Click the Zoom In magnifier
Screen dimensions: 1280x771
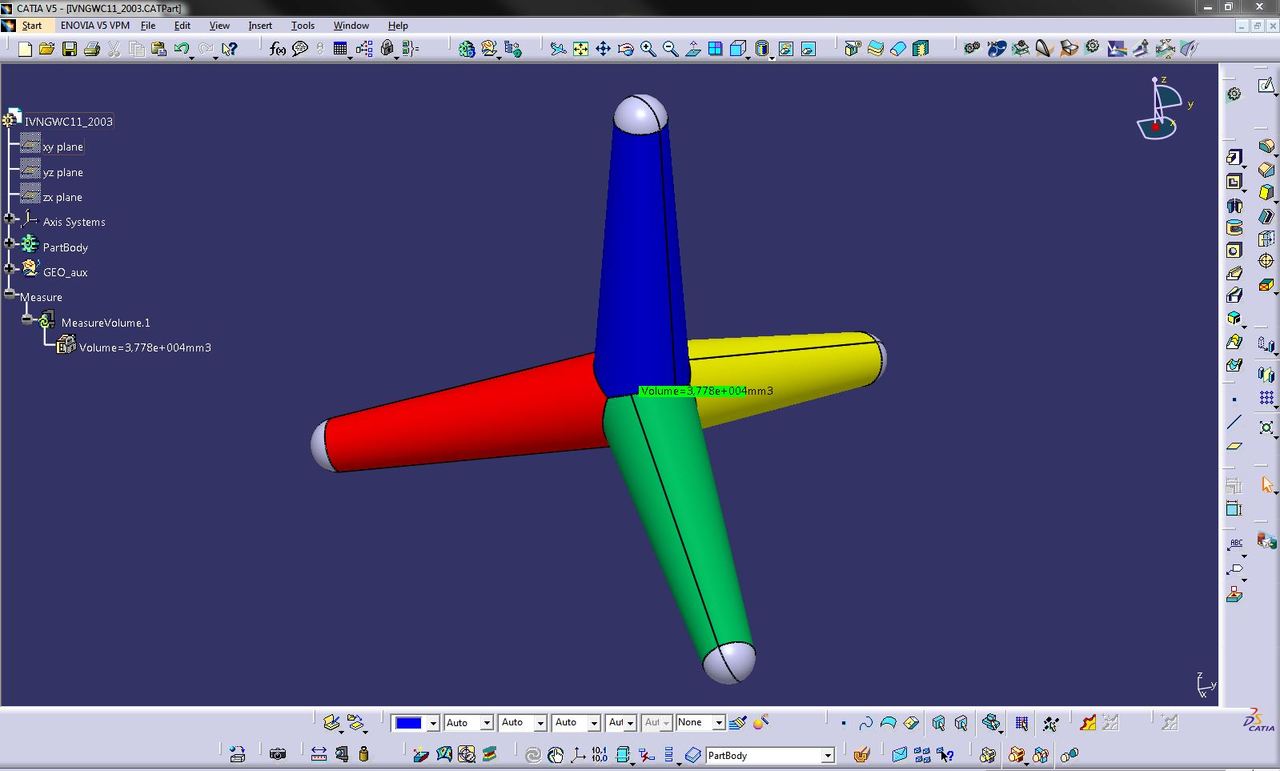pos(648,48)
